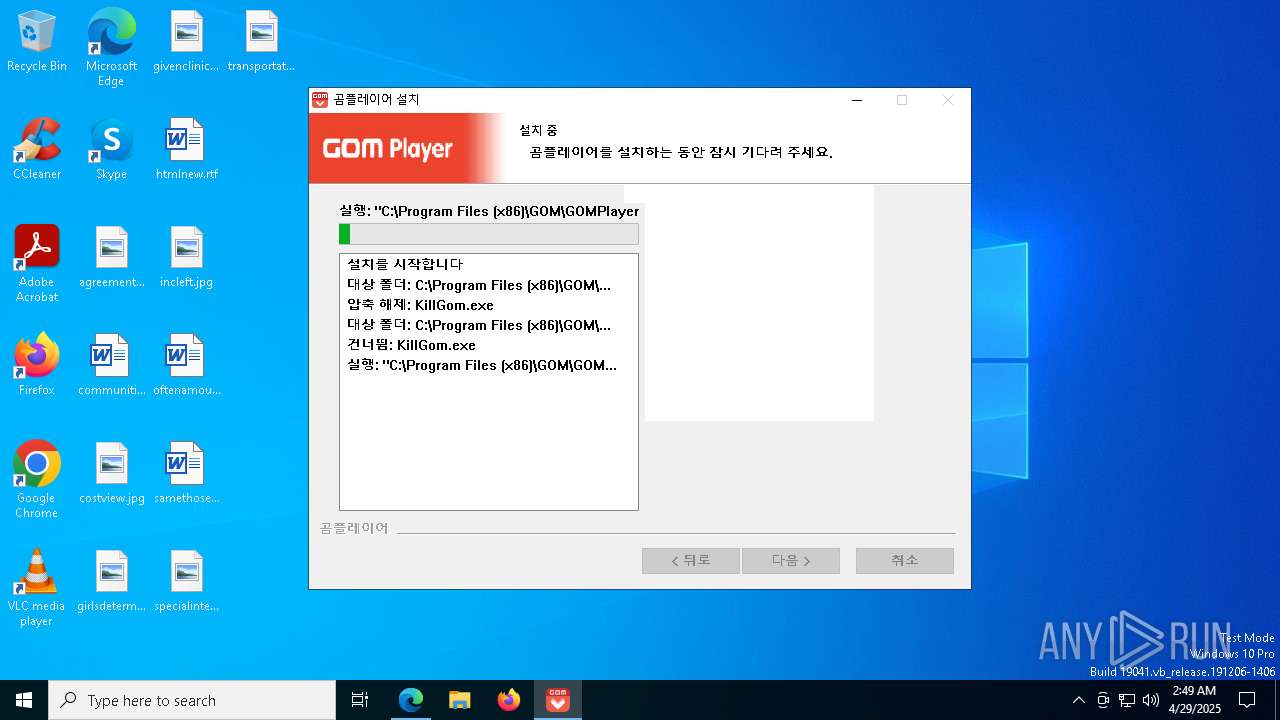
Task: Click the GOM Player logo banner
Action: pos(406,148)
